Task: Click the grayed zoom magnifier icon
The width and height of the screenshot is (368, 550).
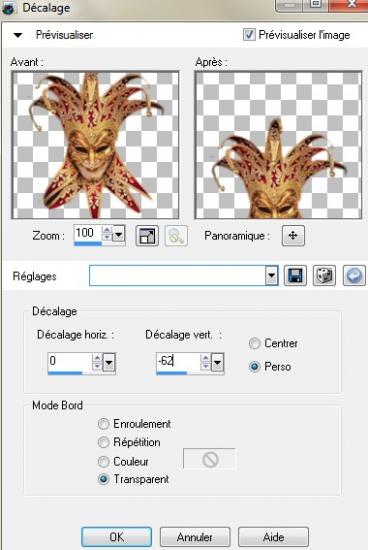Action: tap(176, 235)
